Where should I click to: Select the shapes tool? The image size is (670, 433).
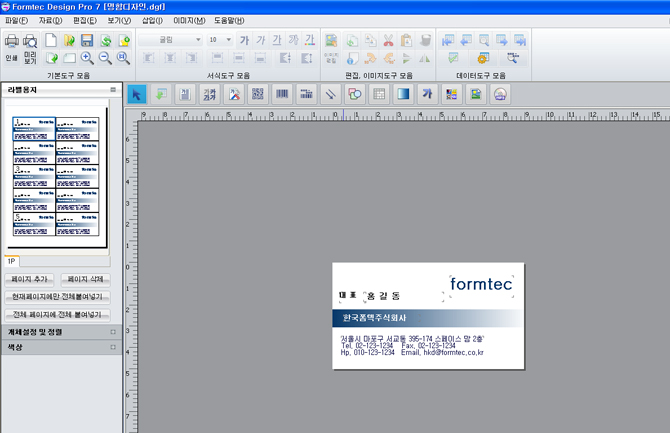pos(355,94)
